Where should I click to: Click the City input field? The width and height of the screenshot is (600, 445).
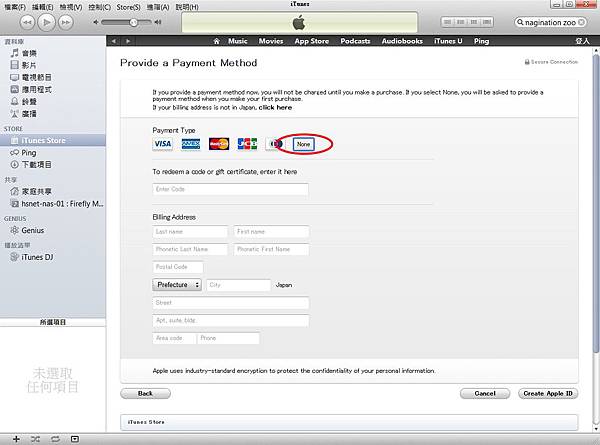coord(239,285)
